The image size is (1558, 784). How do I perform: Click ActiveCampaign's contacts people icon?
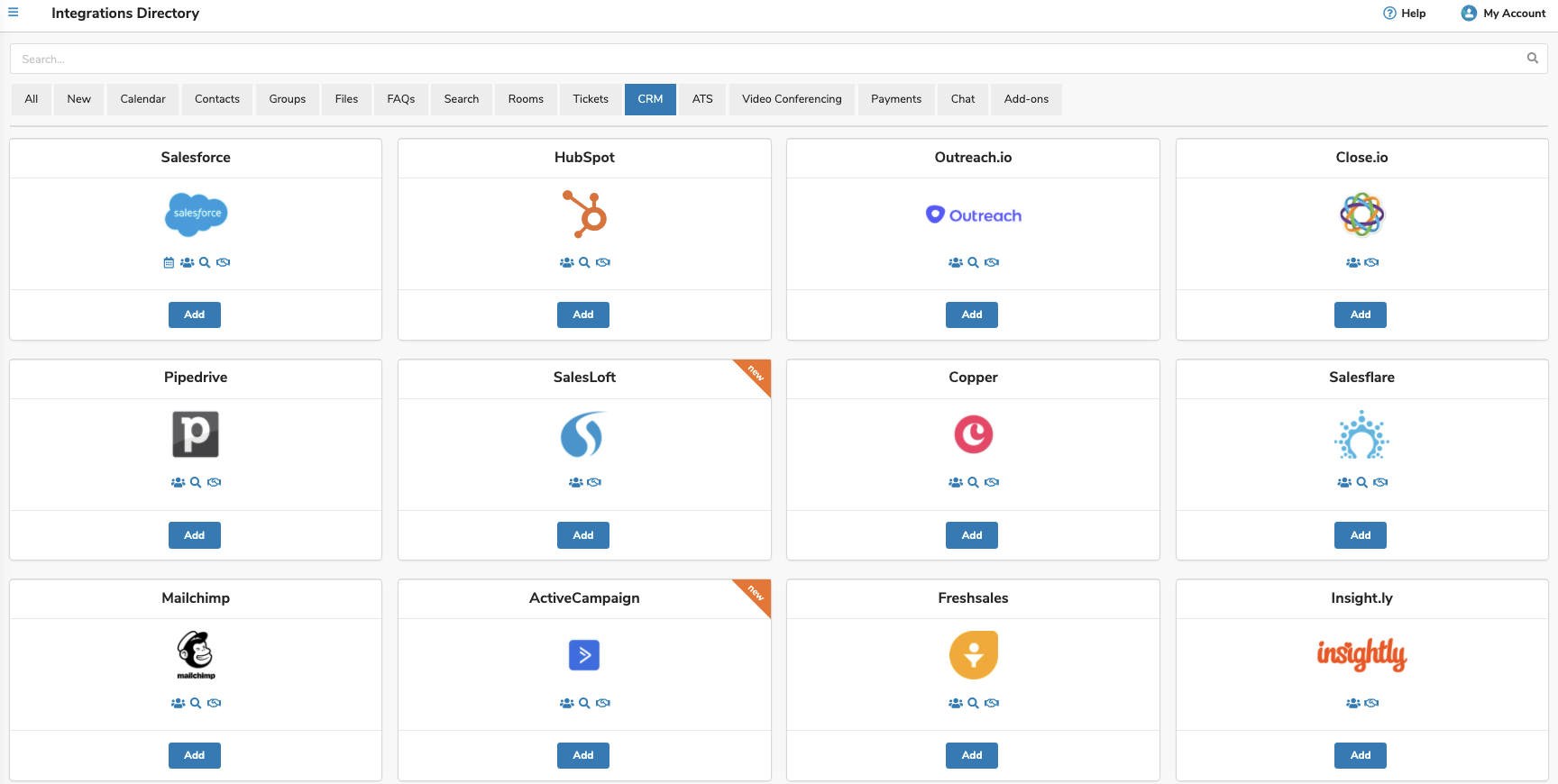pyautogui.click(x=566, y=703)
